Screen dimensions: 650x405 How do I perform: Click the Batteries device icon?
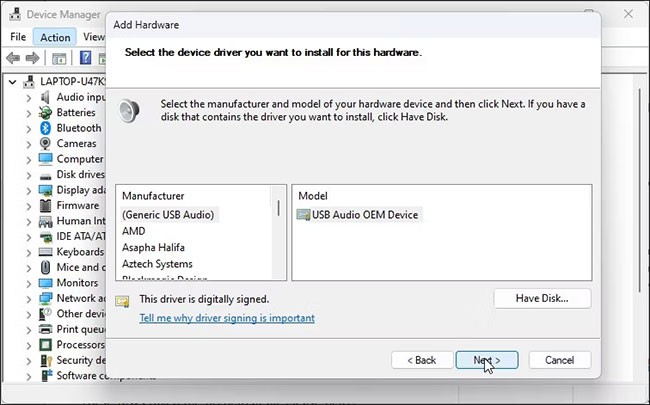[x=46, y=113]
